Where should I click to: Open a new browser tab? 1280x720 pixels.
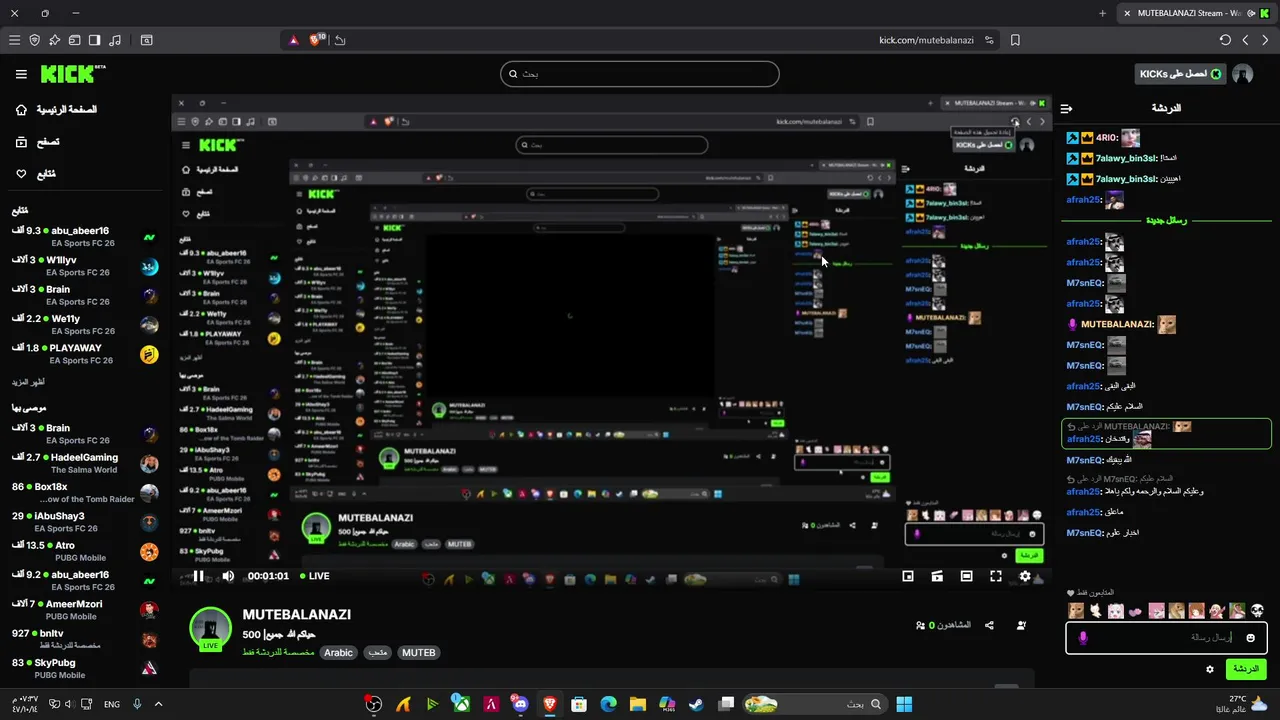[1103, 13]
